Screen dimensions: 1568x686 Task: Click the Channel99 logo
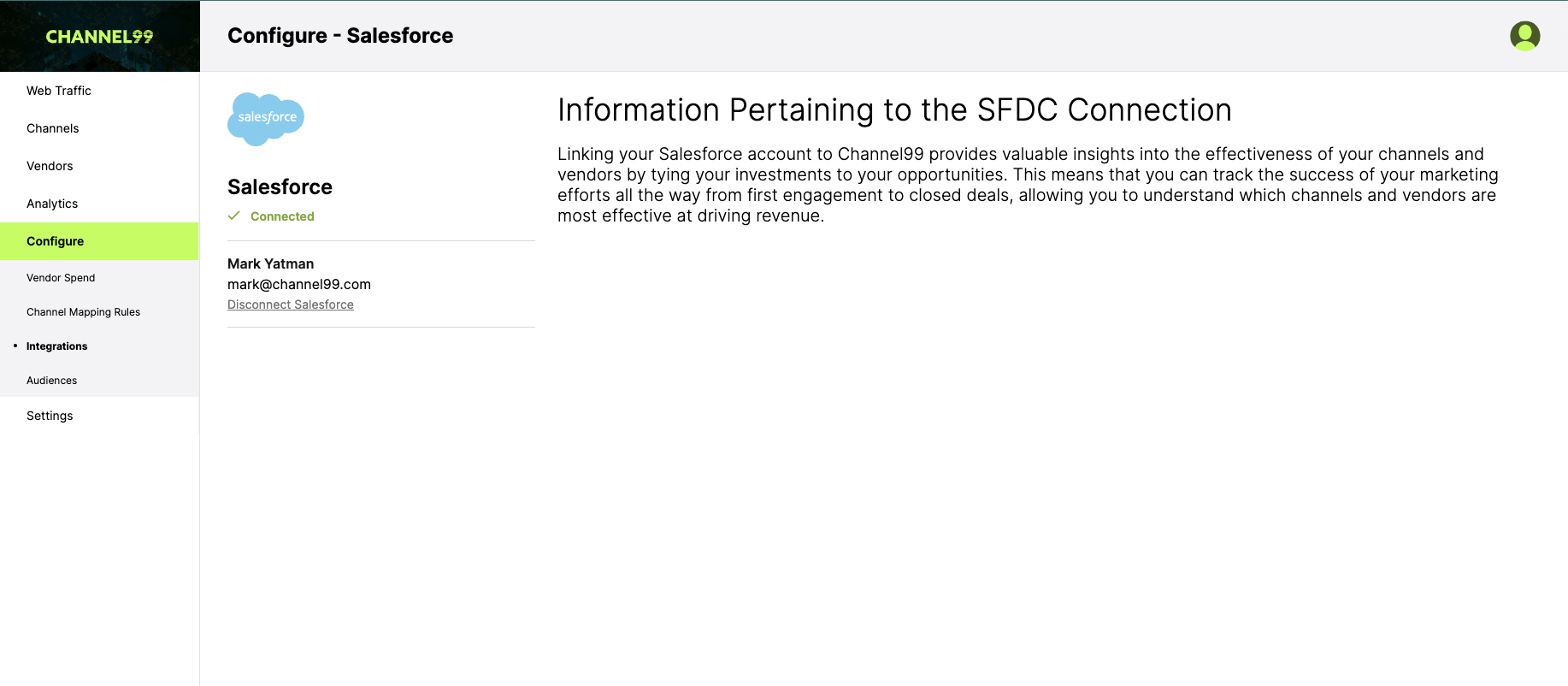click(x=99, y=37)
